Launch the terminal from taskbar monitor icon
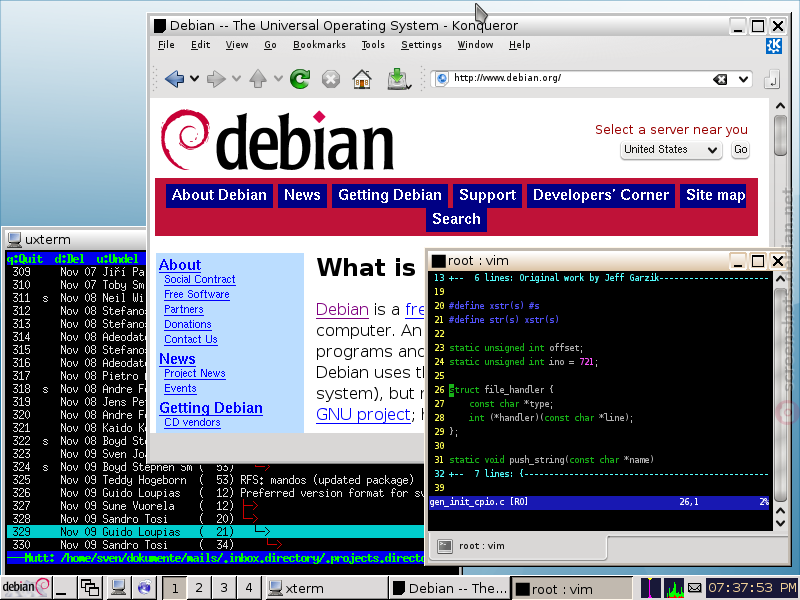The width and height of the screenshot is (800, 600). (118, 588)
